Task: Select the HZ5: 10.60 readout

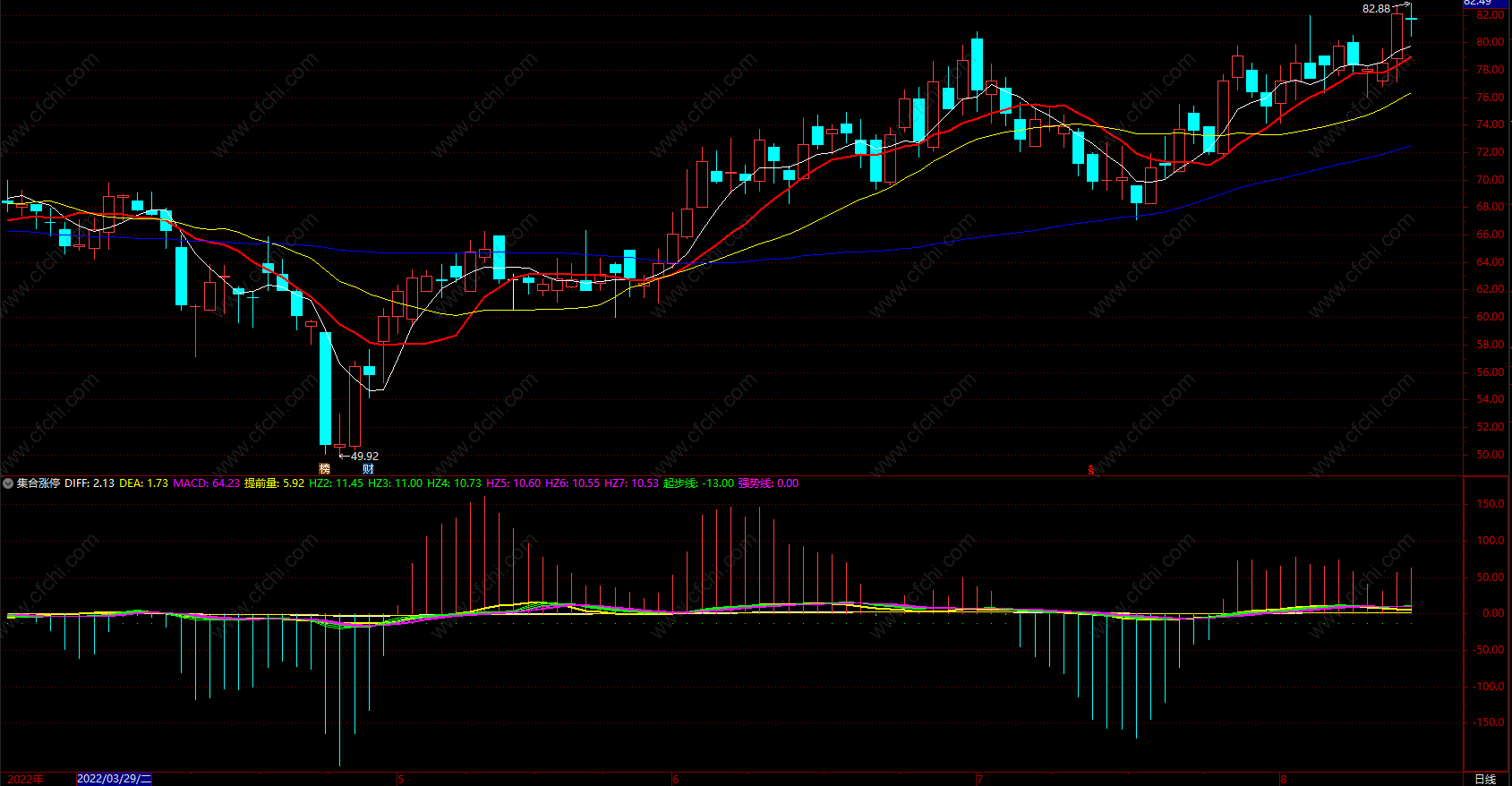Action: pos(513,483)
